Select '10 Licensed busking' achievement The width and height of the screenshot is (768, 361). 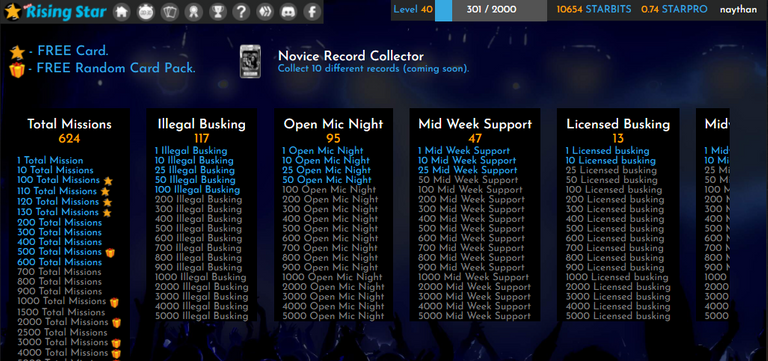click(x=610, y=161)
